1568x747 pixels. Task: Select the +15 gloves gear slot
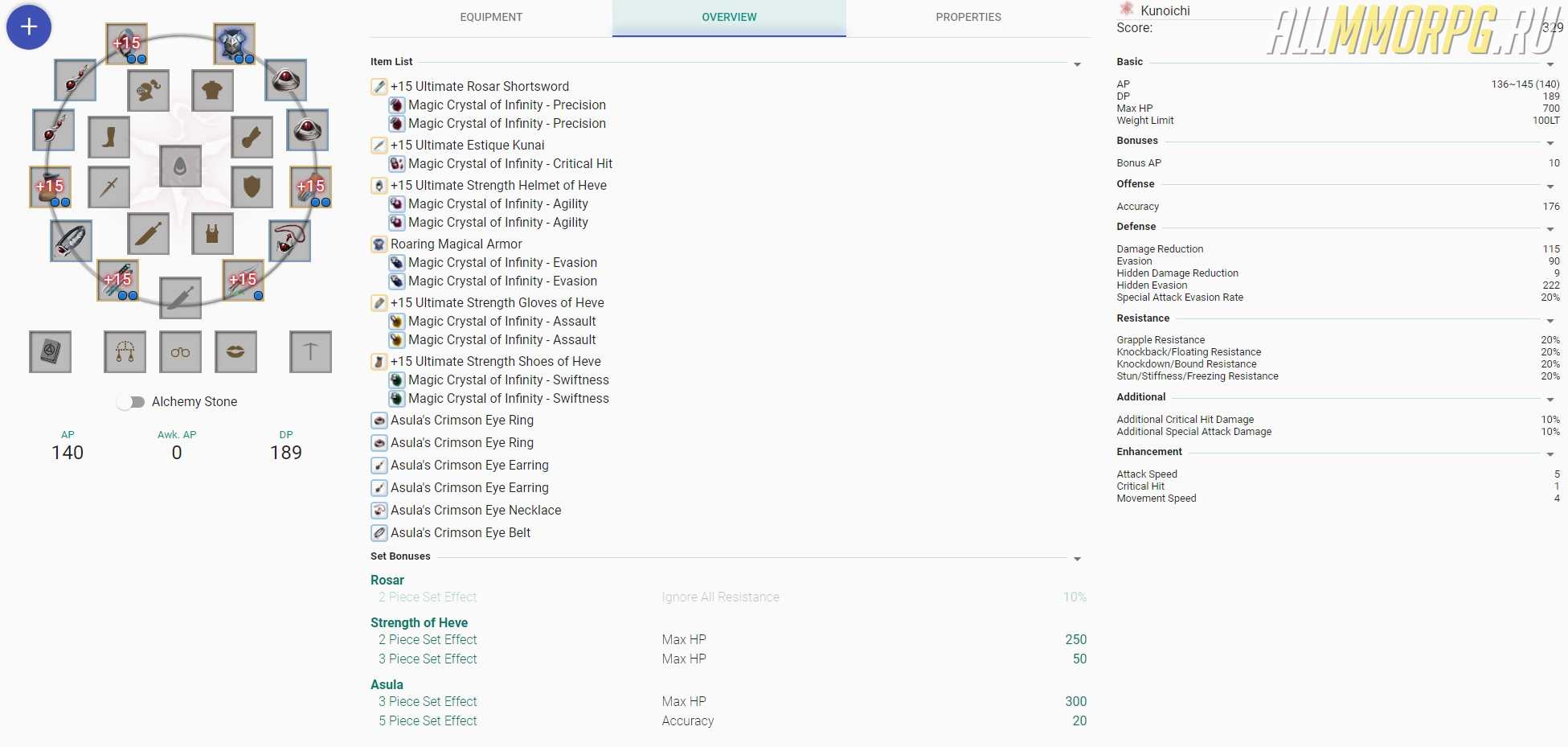coord(310,187)
